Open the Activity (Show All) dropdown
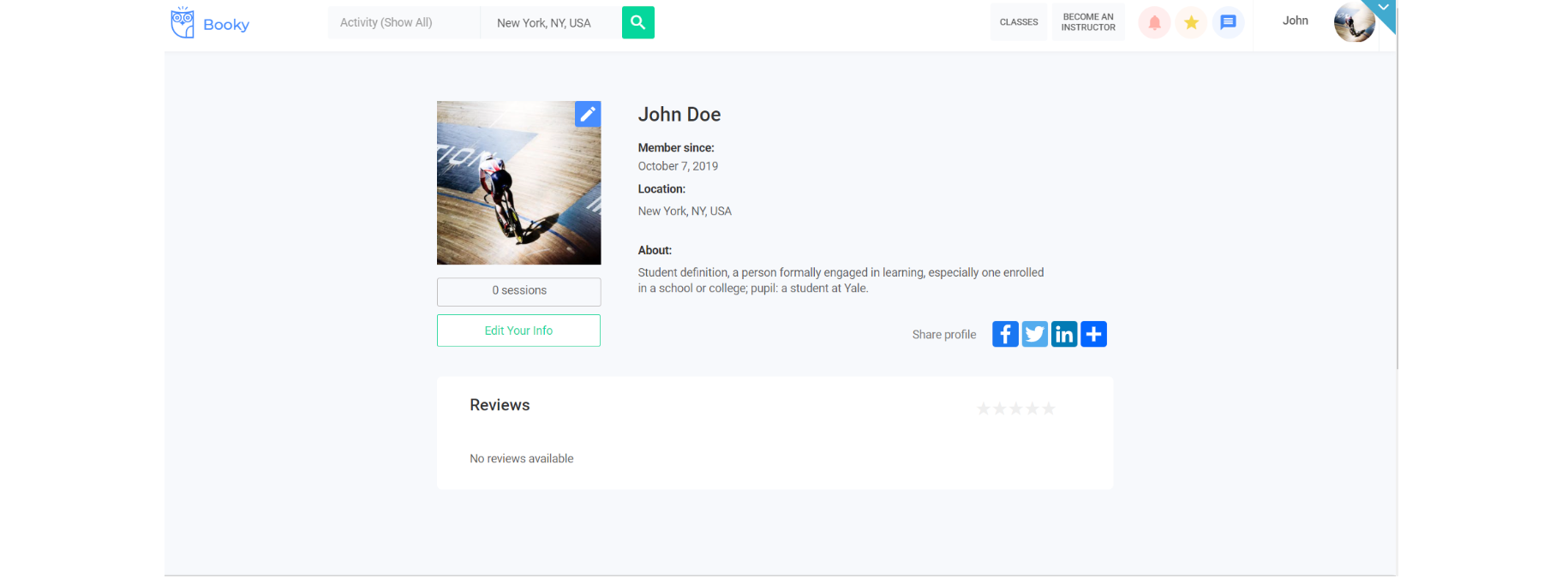The height and width of the screenshot is (584, 1568). click(404, 22)
